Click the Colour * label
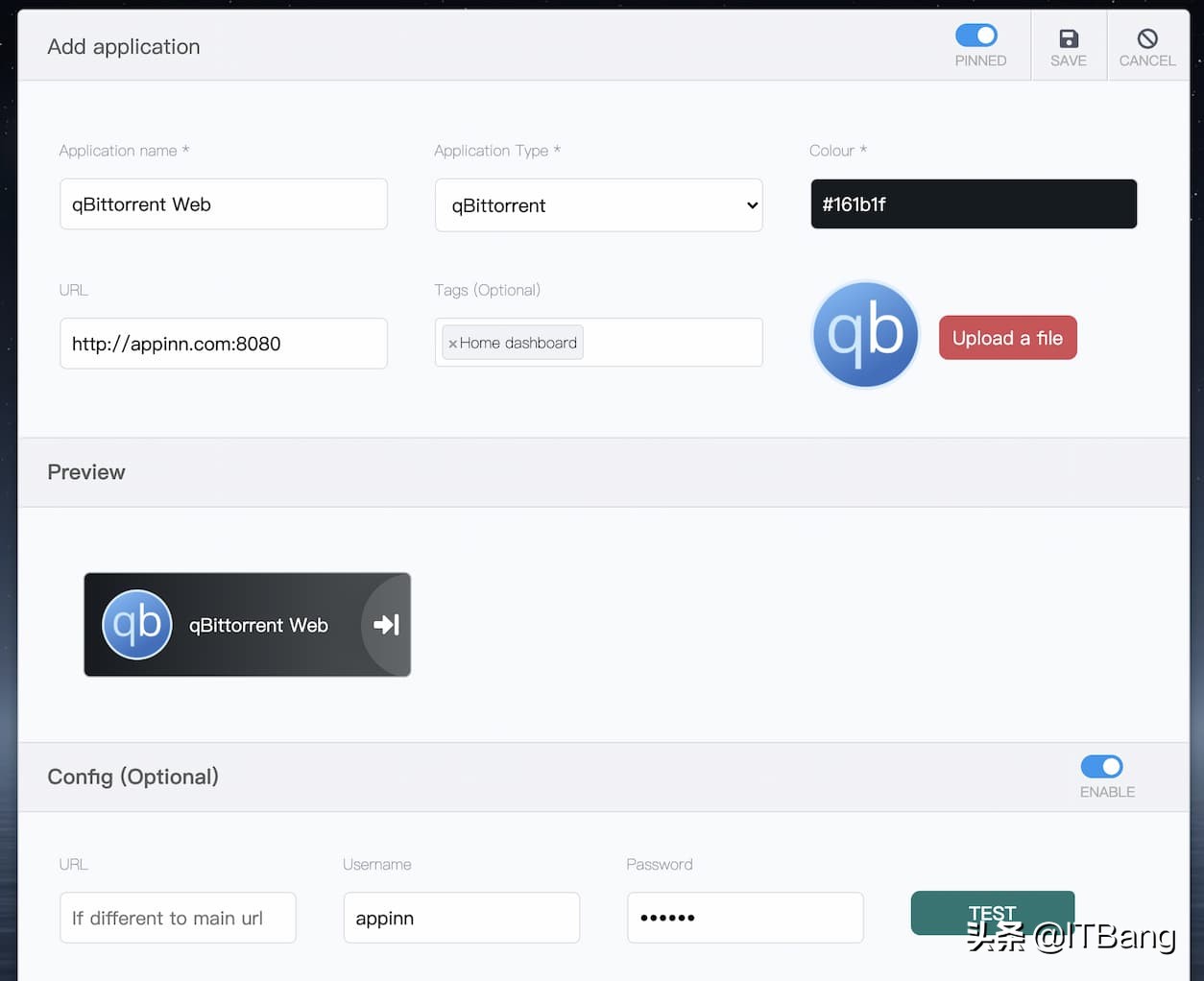 (x=838, y=151)
